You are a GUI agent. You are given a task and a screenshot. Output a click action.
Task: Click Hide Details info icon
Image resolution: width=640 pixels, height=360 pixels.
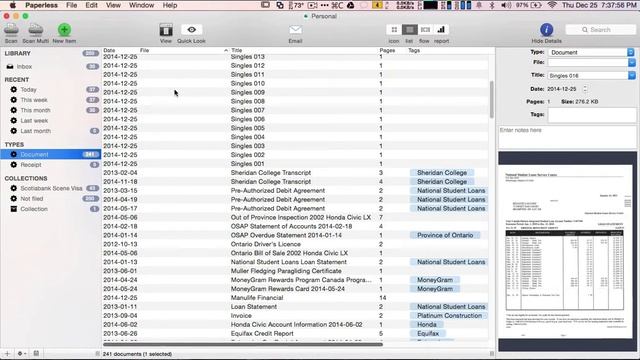tap(547, 29)
